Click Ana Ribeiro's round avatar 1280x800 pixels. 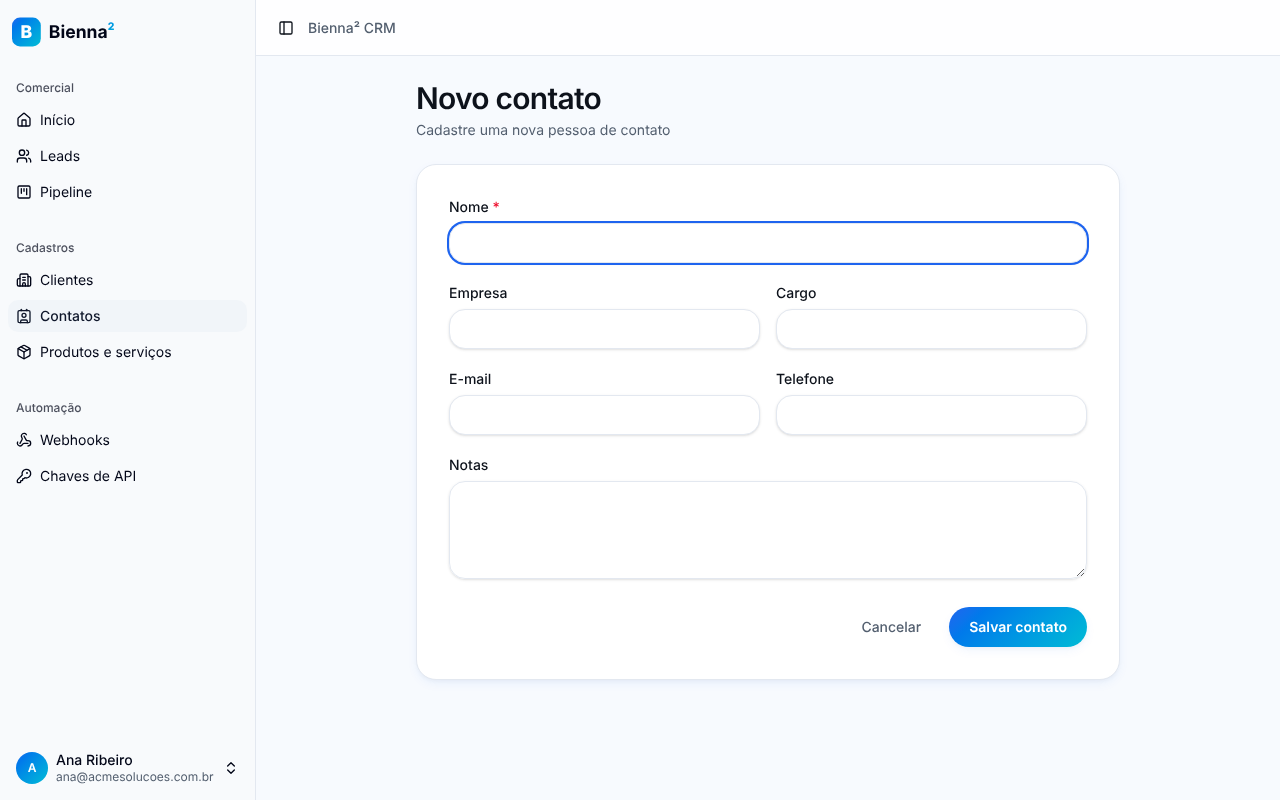tap(32, 768)
